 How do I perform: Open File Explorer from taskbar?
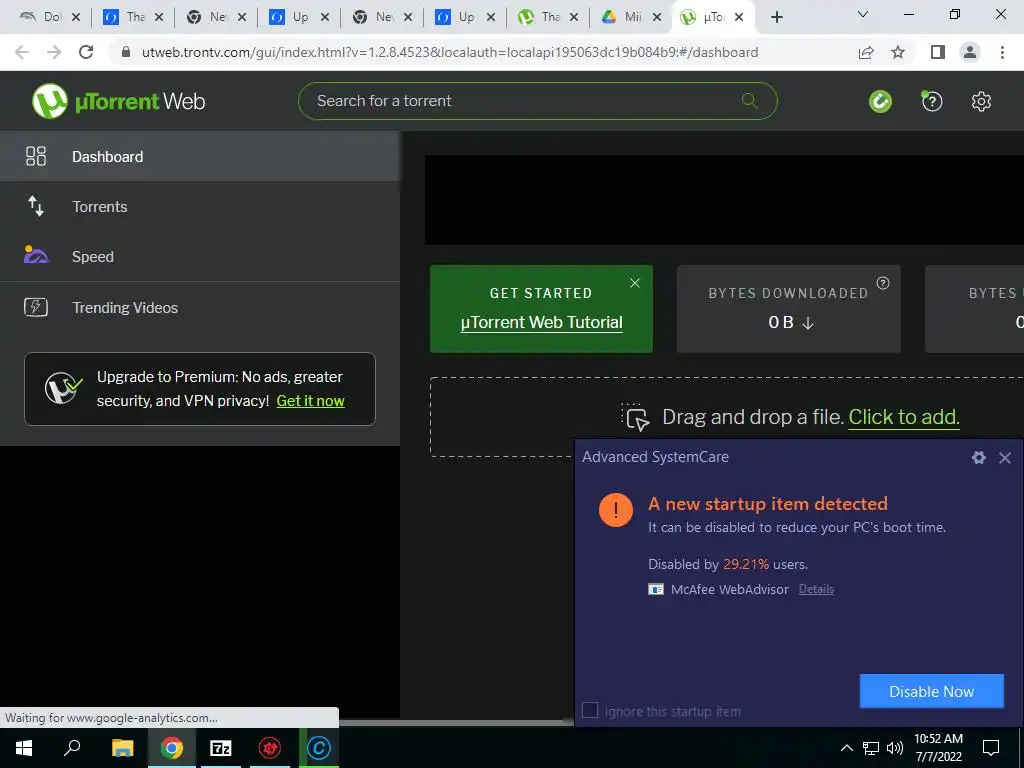122,748
